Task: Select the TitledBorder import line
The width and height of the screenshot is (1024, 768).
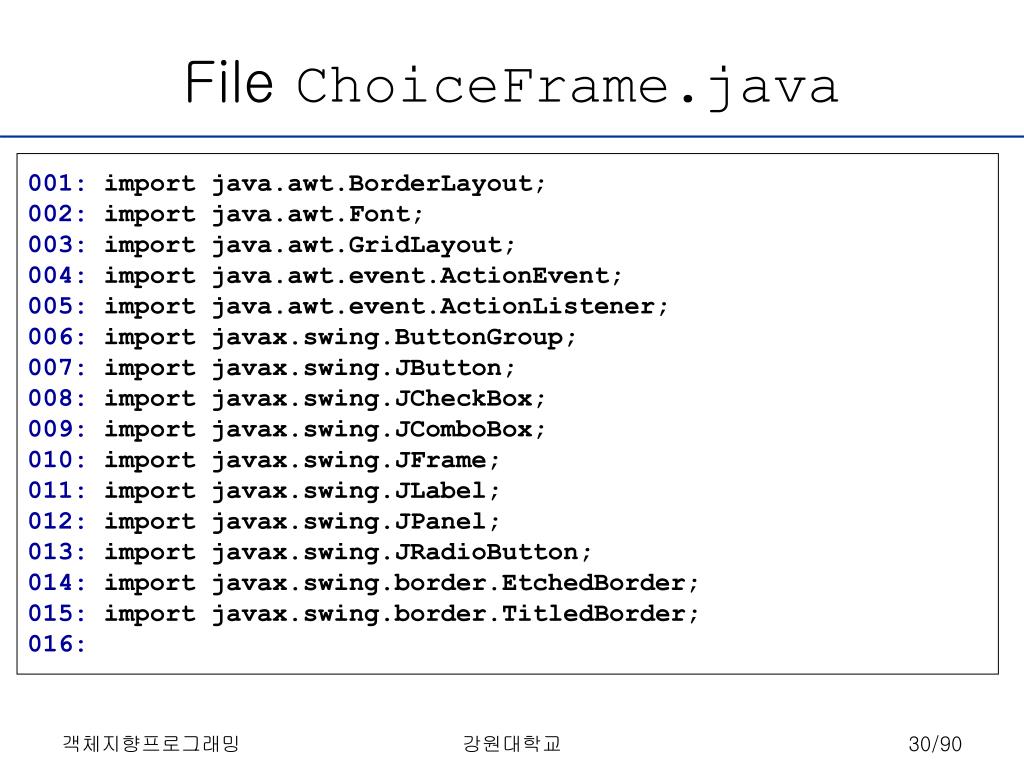Action: pyautogui.click(x=362, y=613)
